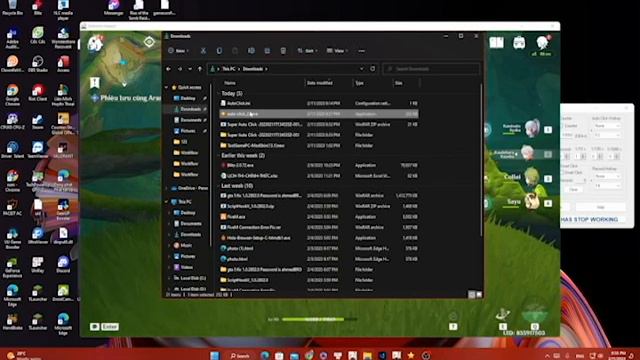Go back with Explorer's back arrow
640x360 pixels.
(169, 69)
